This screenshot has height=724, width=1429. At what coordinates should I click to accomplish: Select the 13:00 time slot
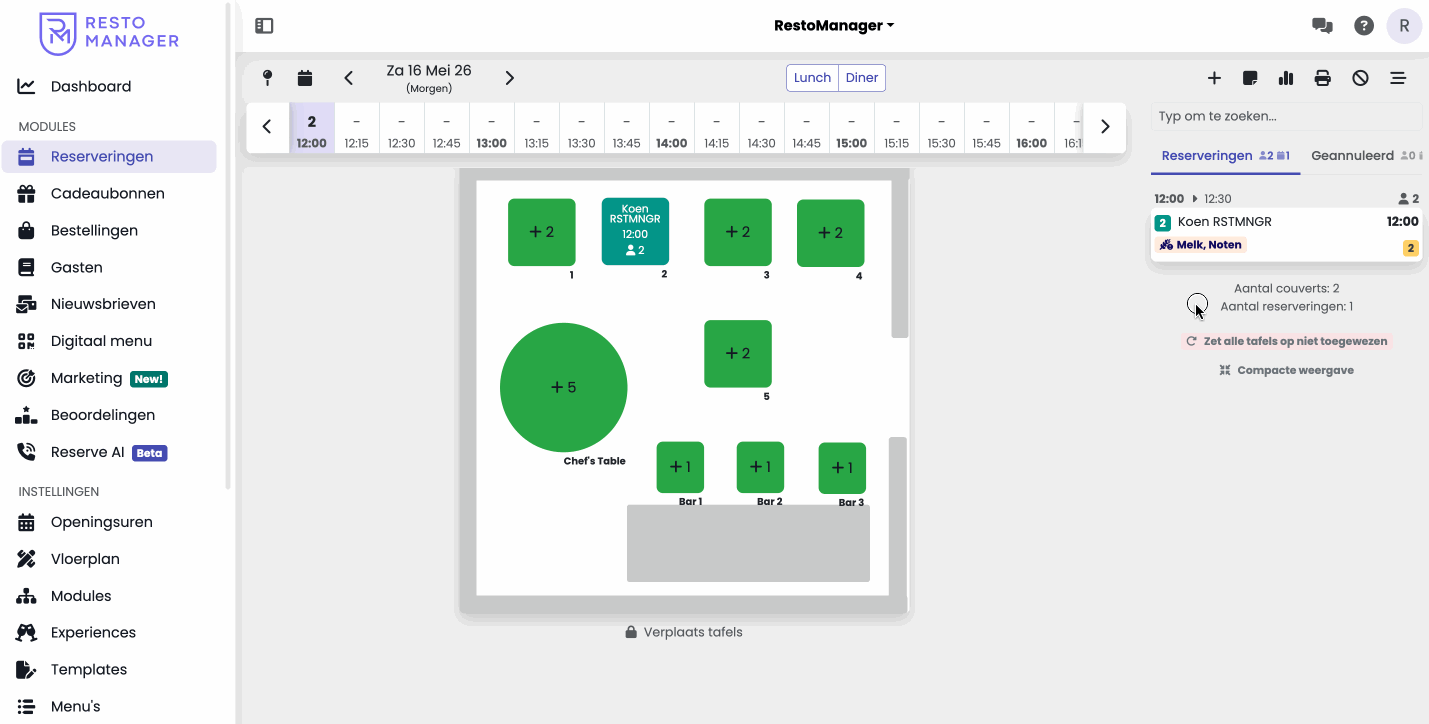pyautogui.click(x=491, y=132)
